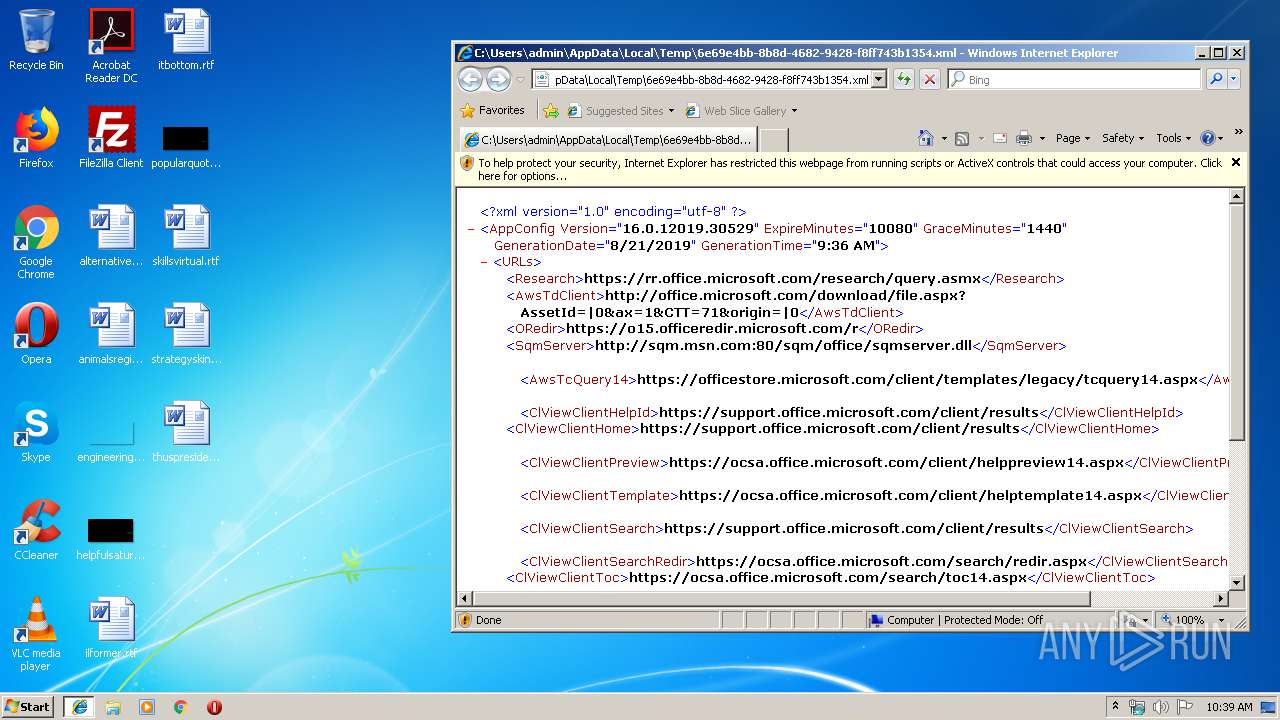The height and width of the screenshot is (720, 1280).
Task: Click the Forward navigation arrow
Action: coord(498,79)
